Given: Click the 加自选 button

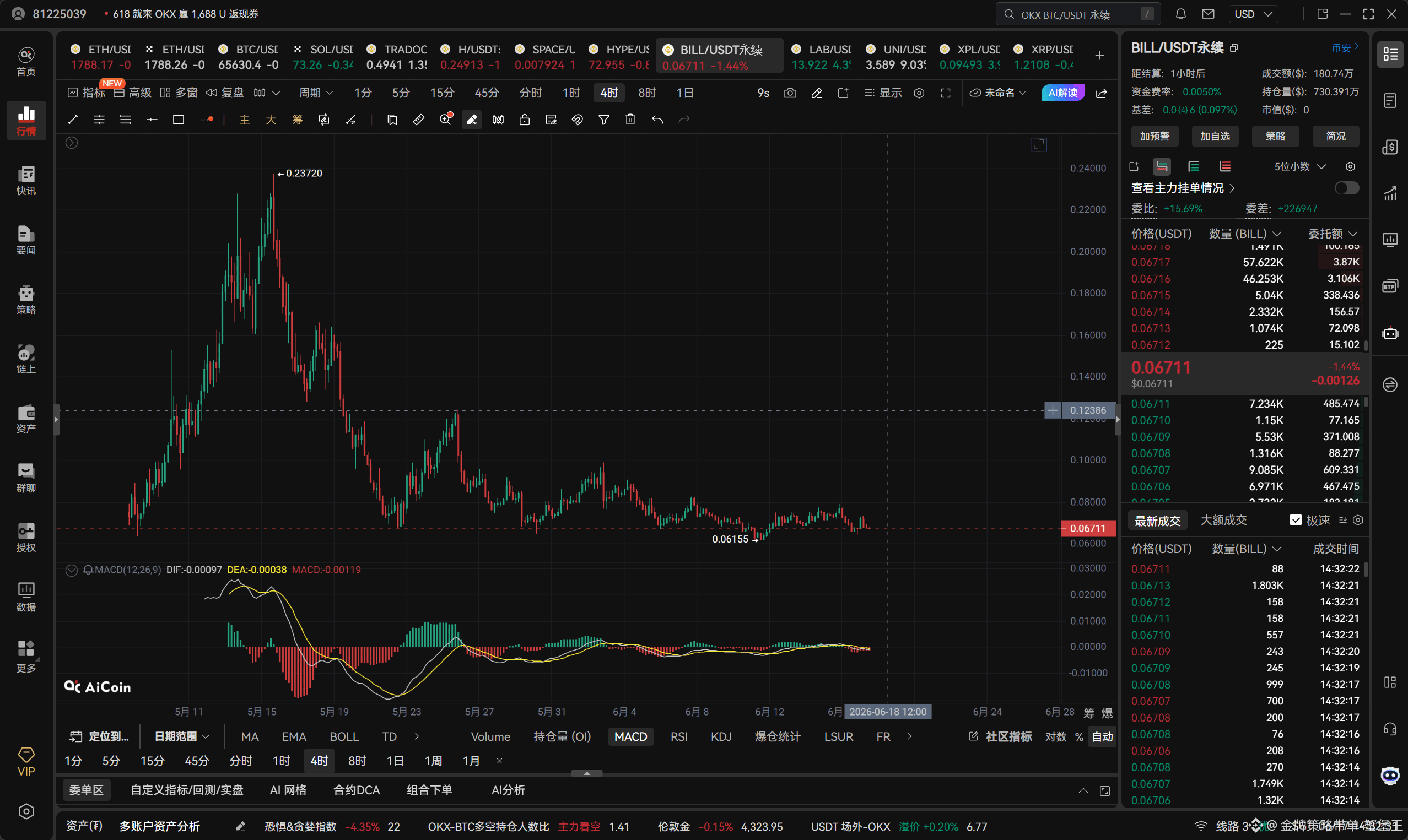Looking at the screenshot, I should pyautogui.click(x=1215, y=137).
